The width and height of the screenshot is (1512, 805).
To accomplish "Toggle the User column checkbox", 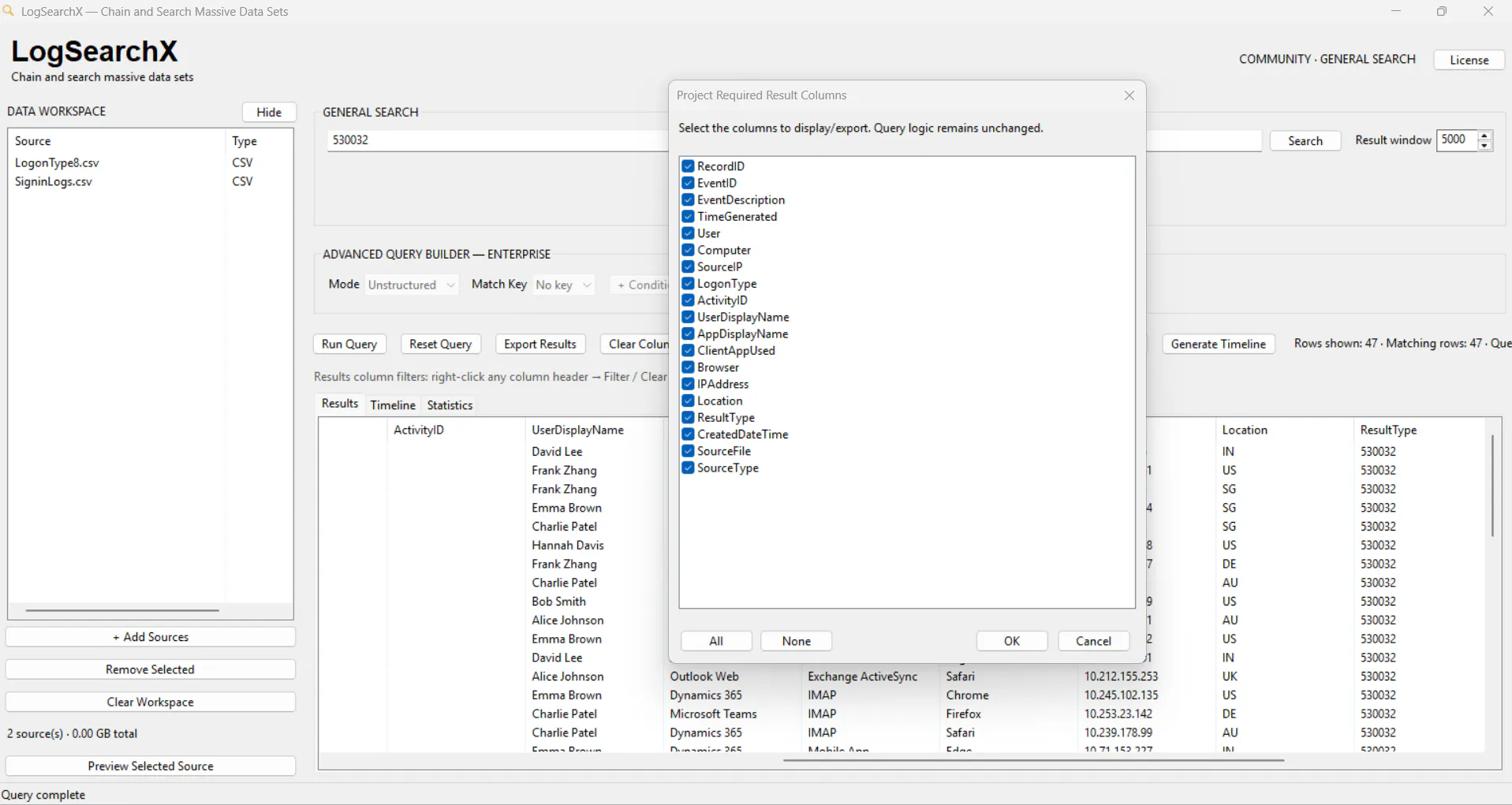I will 688,233.
